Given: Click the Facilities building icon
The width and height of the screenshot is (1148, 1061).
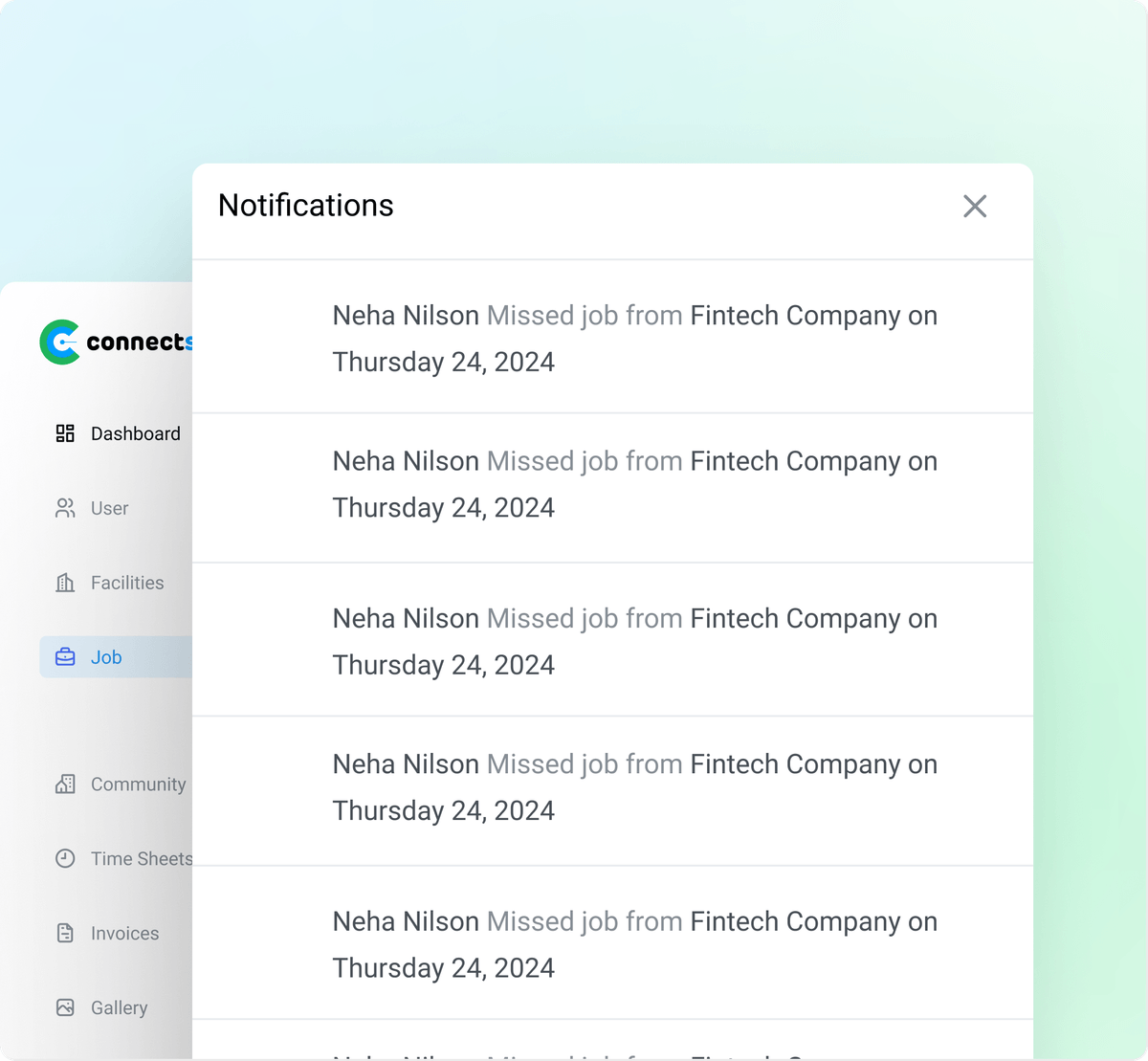Looking at the screenshot, I should (x=65, y=583).
